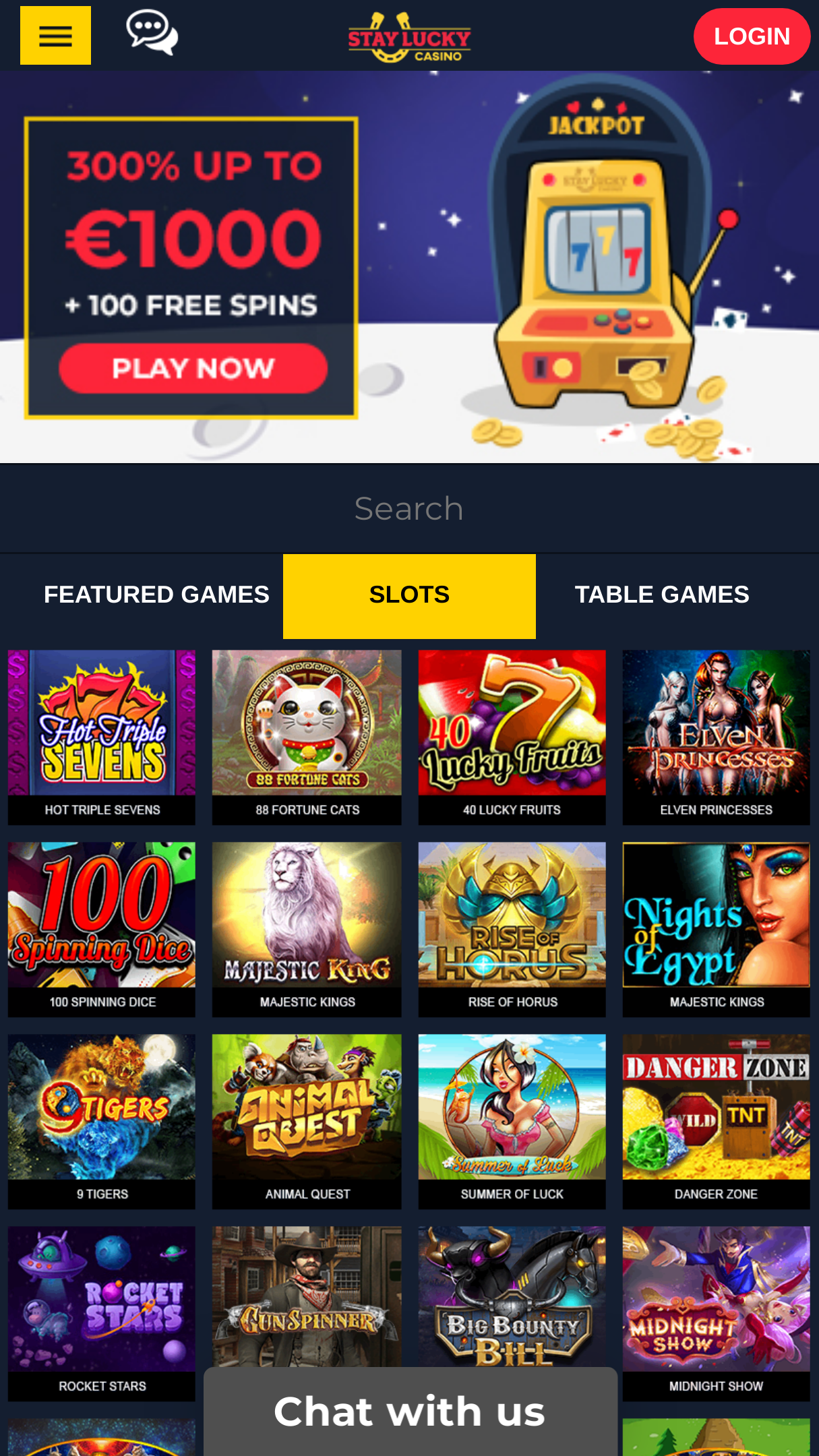Click the Stay Lucky Casino logo
This screenshot has width=819, height=1456.
tap(409, 38)
